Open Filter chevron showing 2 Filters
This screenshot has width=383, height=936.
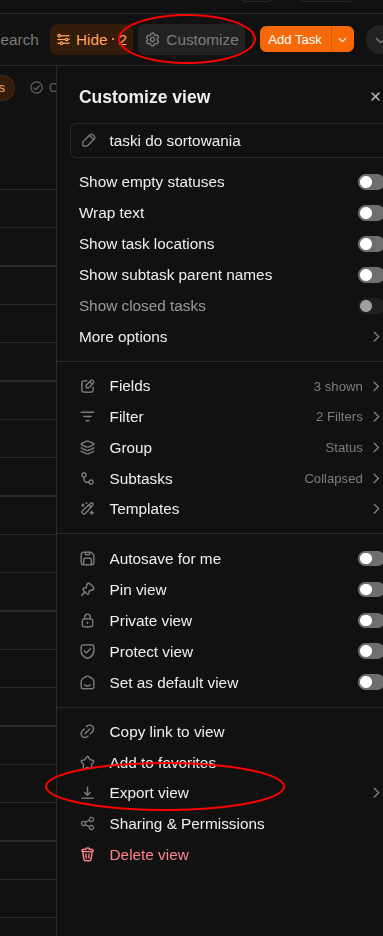coord(376,417)
